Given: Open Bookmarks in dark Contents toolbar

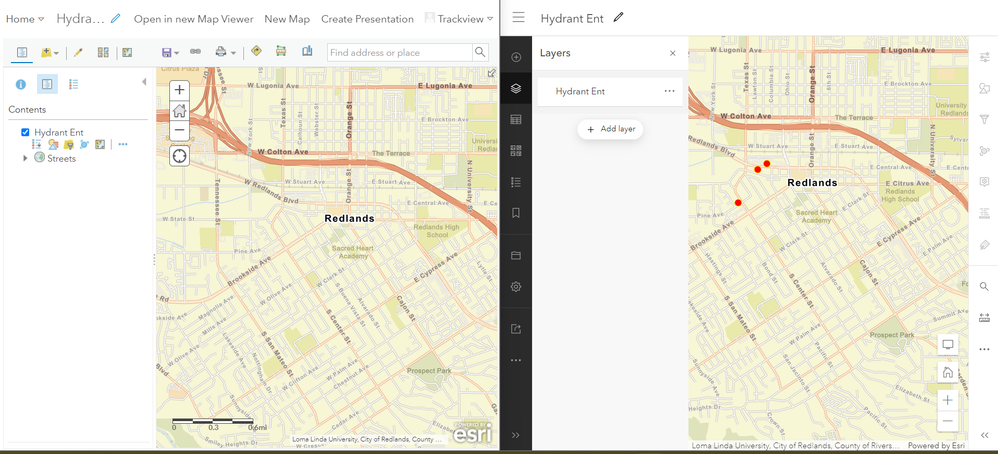Looking at the screenshot, I should click(516, 213).
